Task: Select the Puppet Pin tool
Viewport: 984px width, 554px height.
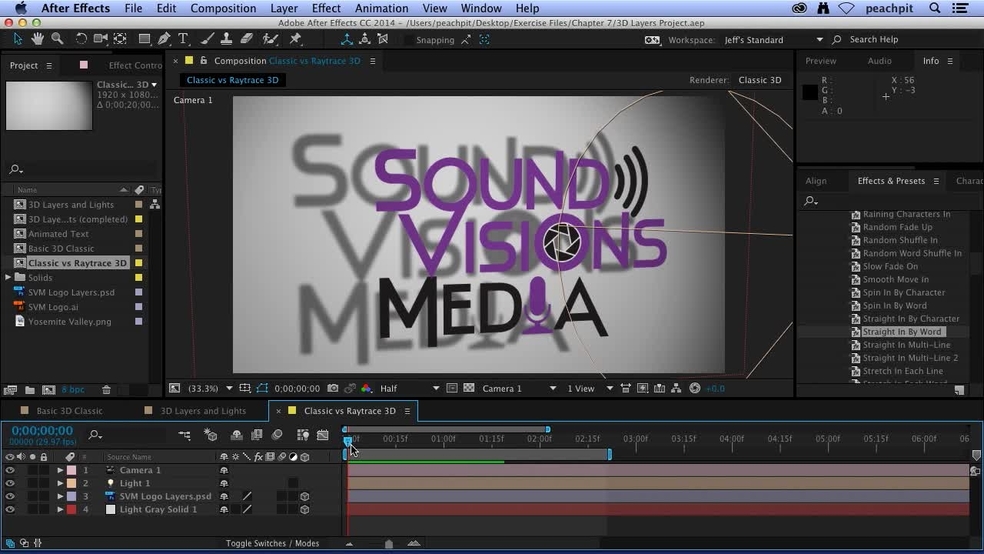Action: 296,39
